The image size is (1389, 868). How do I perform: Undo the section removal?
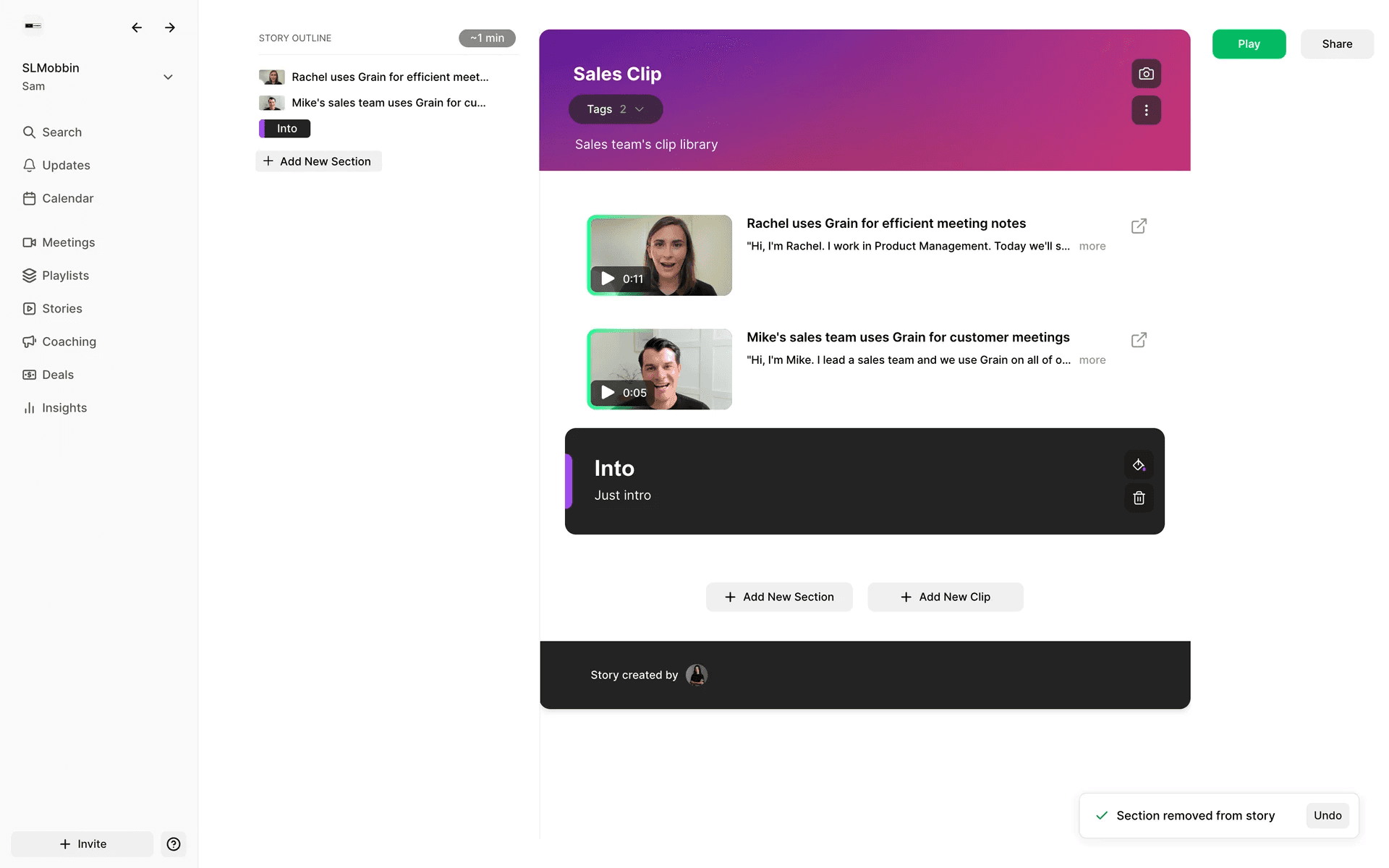(x=1327, y=815)
